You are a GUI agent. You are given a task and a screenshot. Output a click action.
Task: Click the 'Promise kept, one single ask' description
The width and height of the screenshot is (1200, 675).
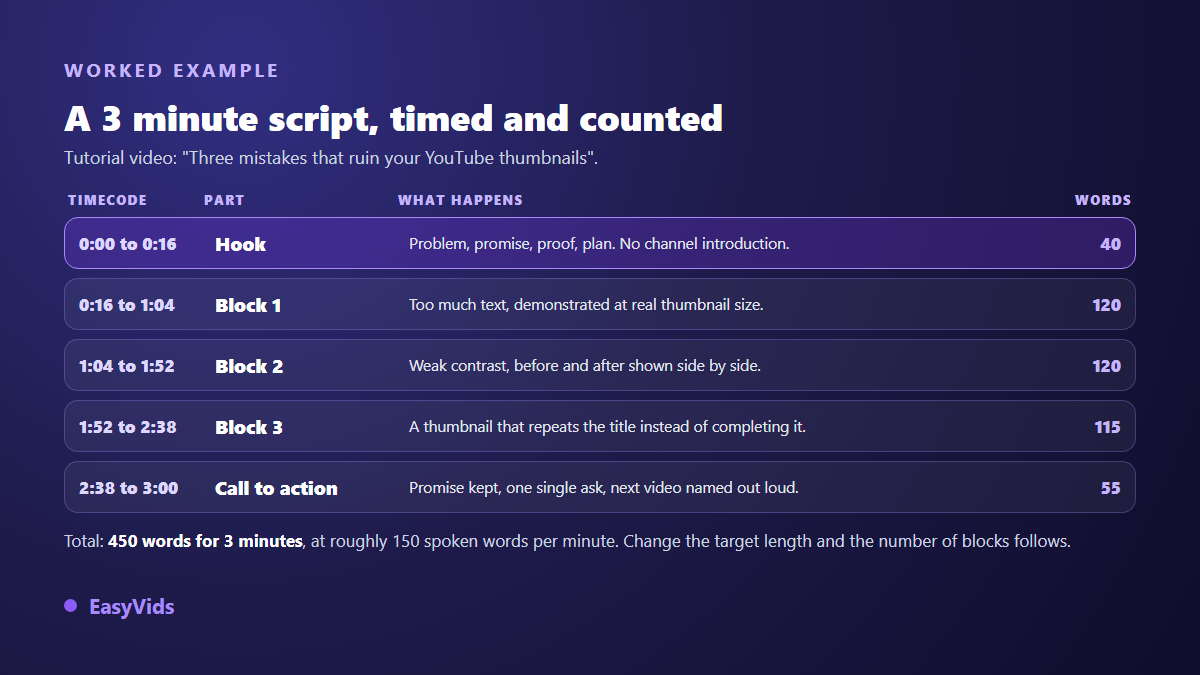pos(604,488)
